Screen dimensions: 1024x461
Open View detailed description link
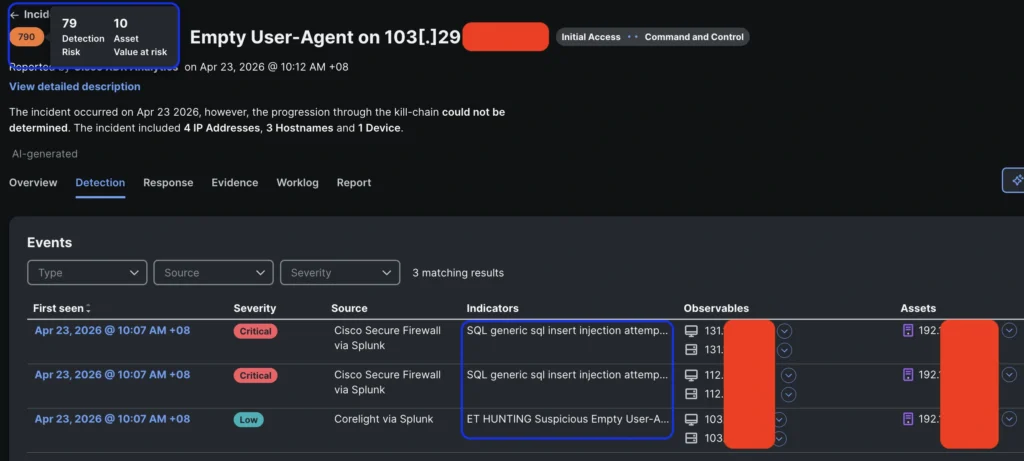pos(75,86)
